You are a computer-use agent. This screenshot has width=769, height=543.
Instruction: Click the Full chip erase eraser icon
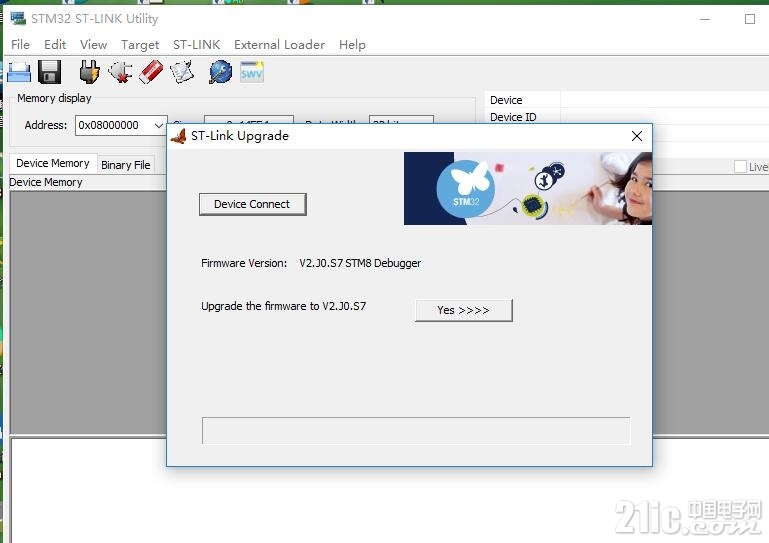tap(151, 72)
